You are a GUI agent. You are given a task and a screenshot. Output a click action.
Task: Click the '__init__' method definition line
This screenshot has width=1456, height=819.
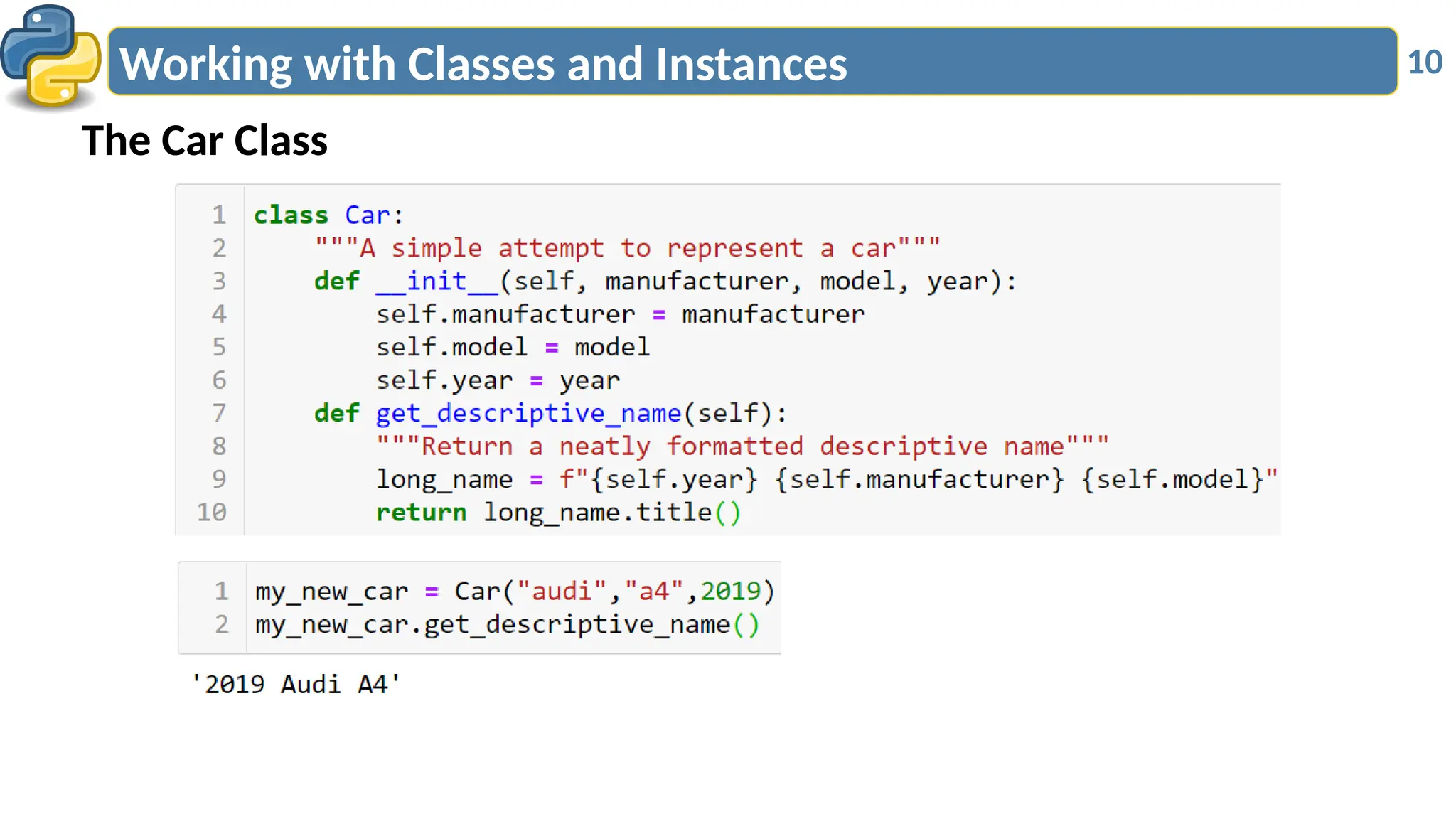pos(665,282)
